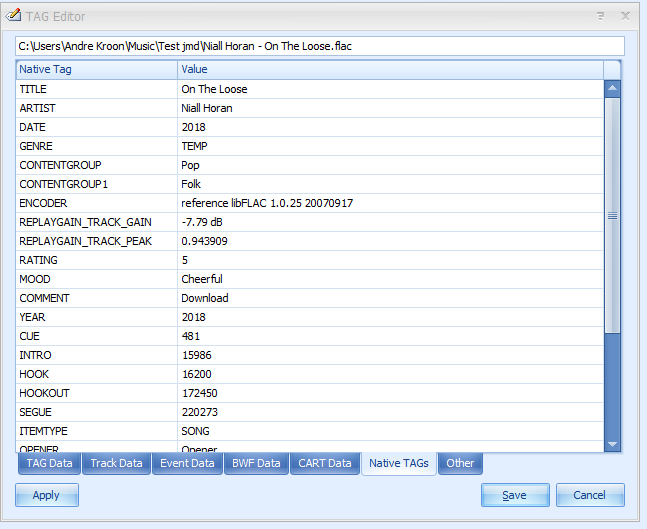Screen dimensions: 647x529
Task: Open the Track Data tab
Action: [x=116, y=464]
